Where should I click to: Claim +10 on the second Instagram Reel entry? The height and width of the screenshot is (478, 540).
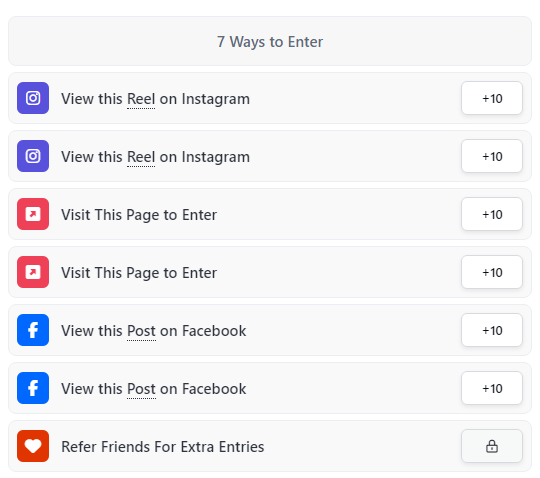click(x=492, y=156)
